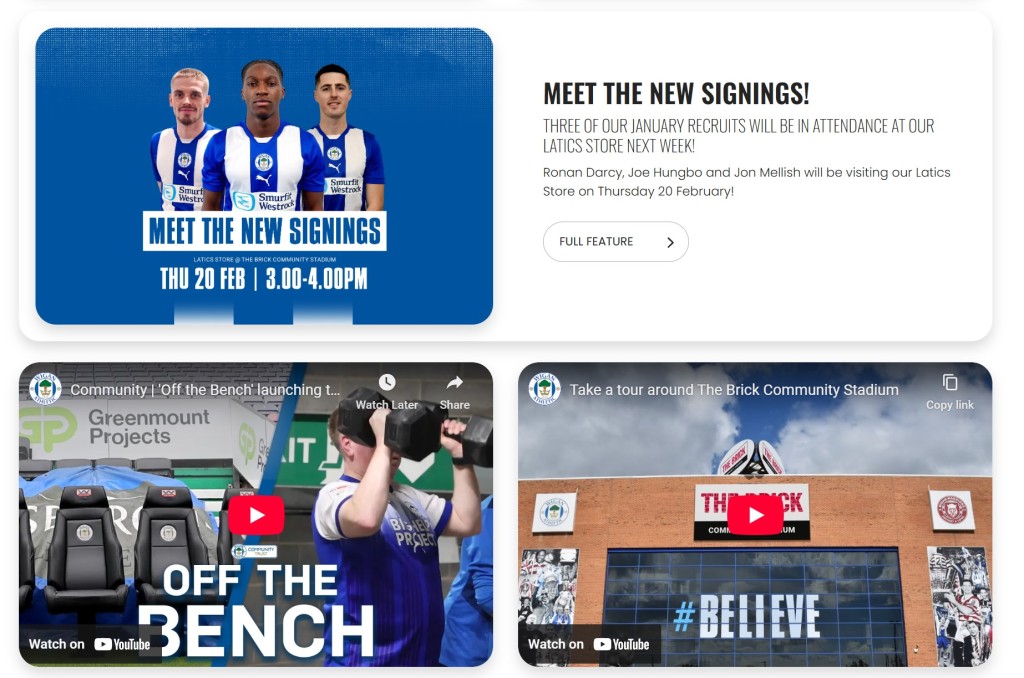1024x678 pixels.
Task: Click Watch on YouTube on stadium tour video
Action: [x=588, y=644]
